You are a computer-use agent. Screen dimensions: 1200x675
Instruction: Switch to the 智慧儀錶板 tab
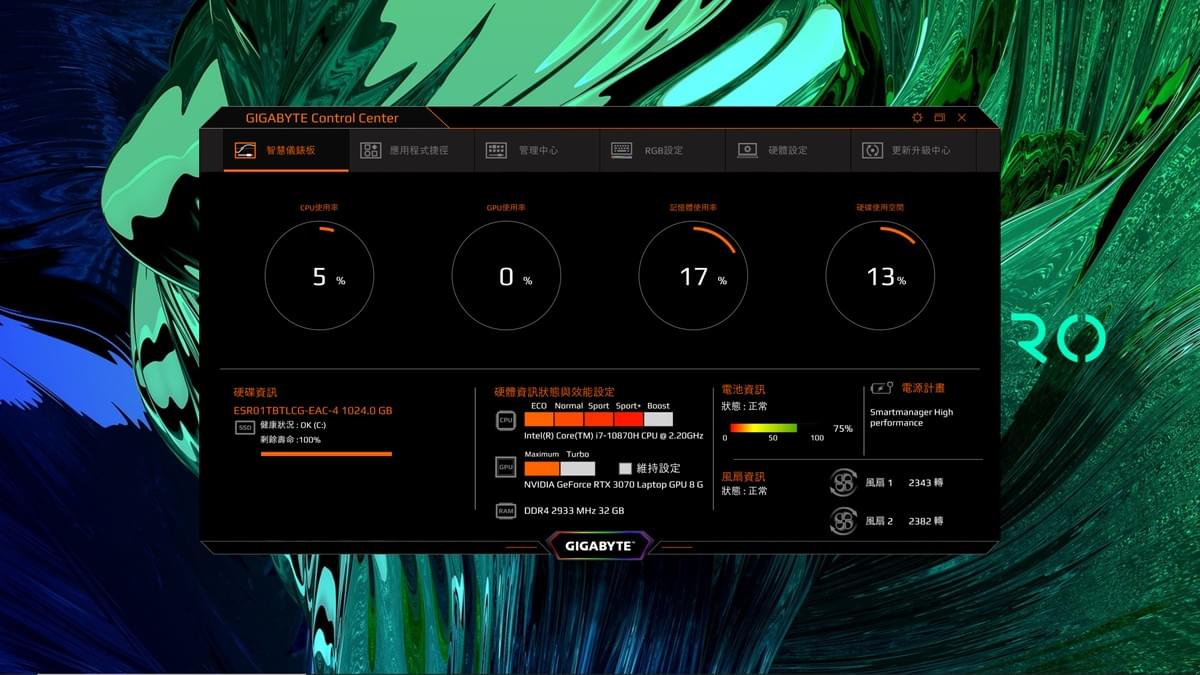(286, 150)
